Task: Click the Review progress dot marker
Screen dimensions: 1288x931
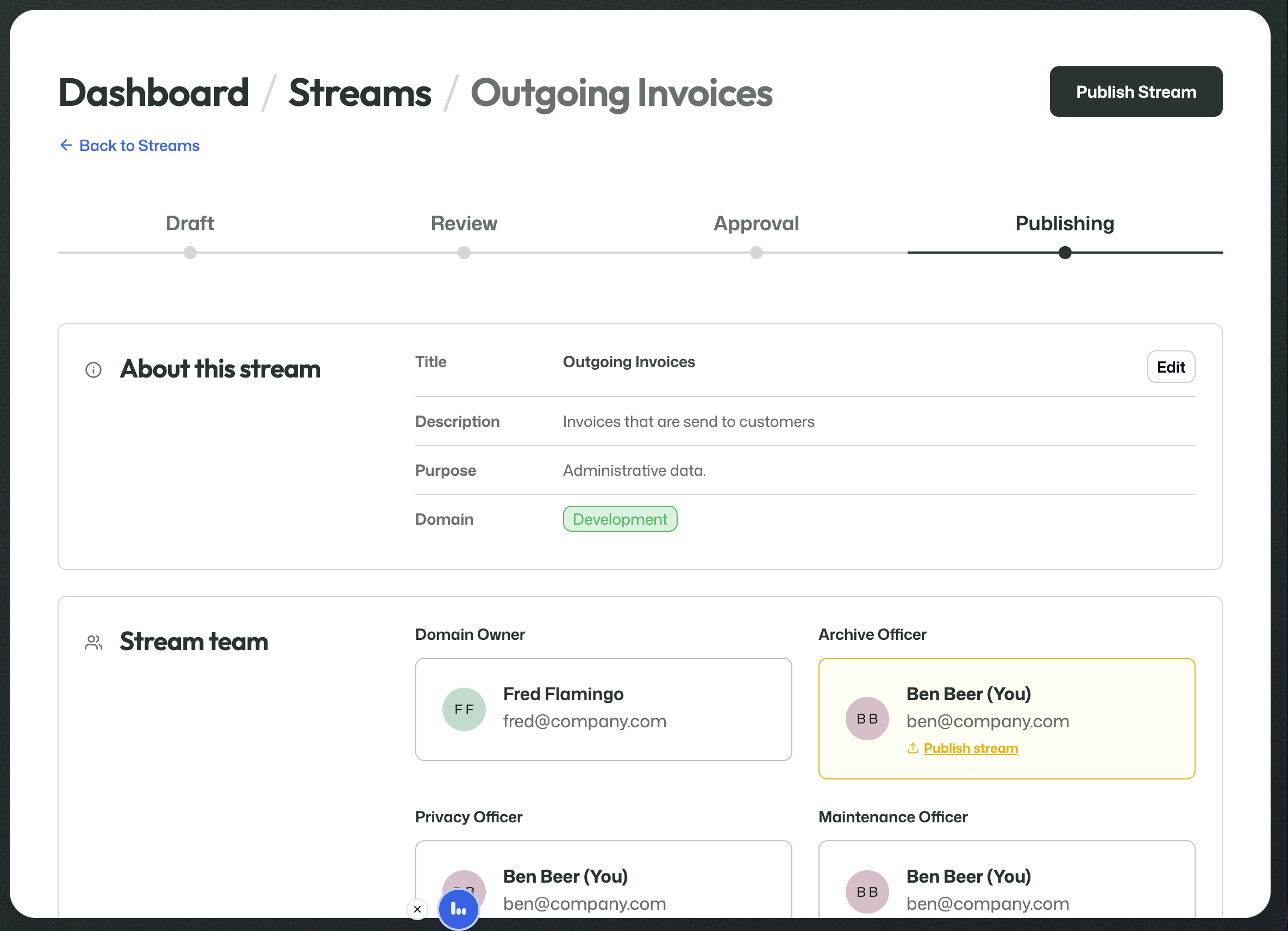Action: [464, 253]
